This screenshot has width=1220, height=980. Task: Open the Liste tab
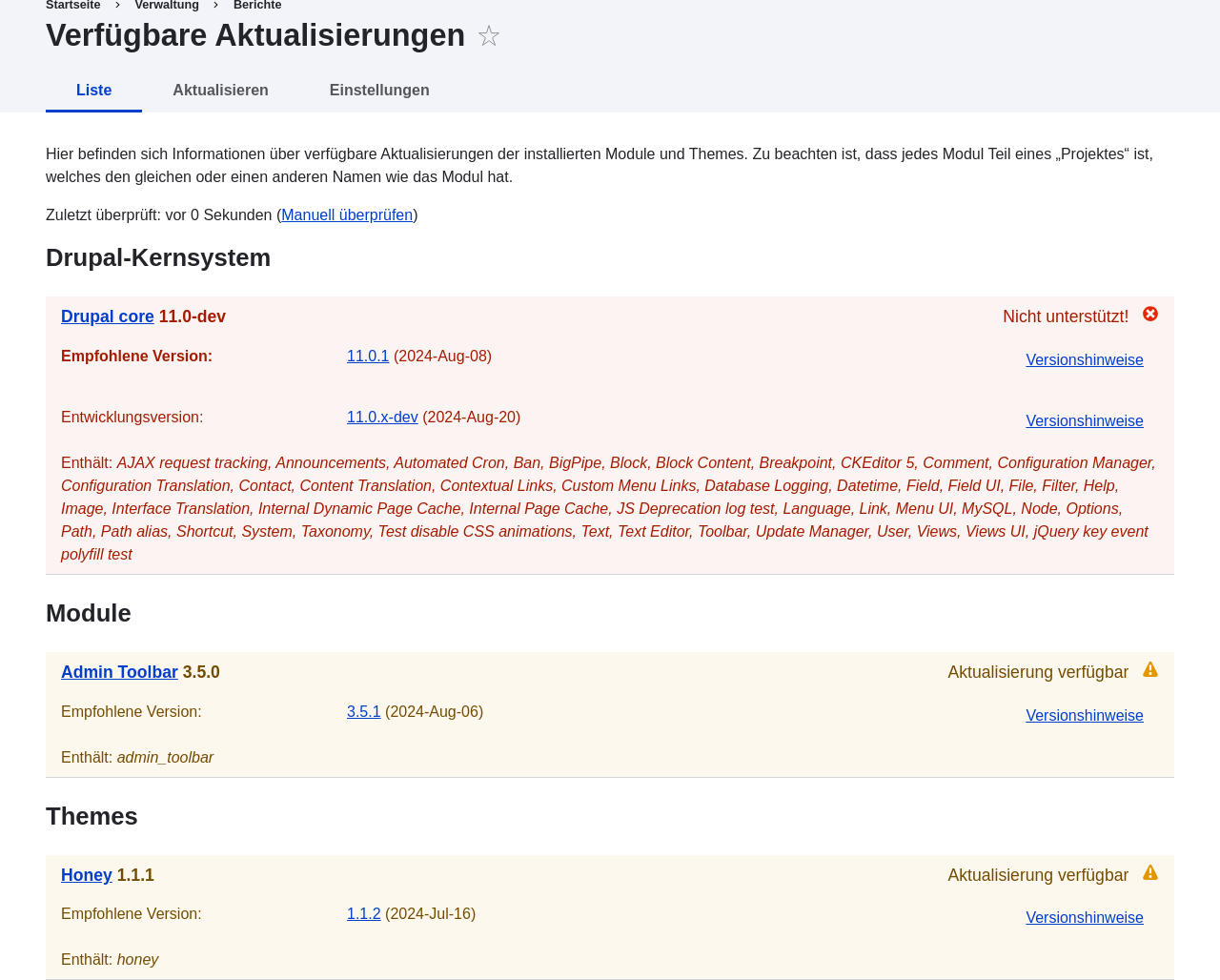tap(93, 91)
